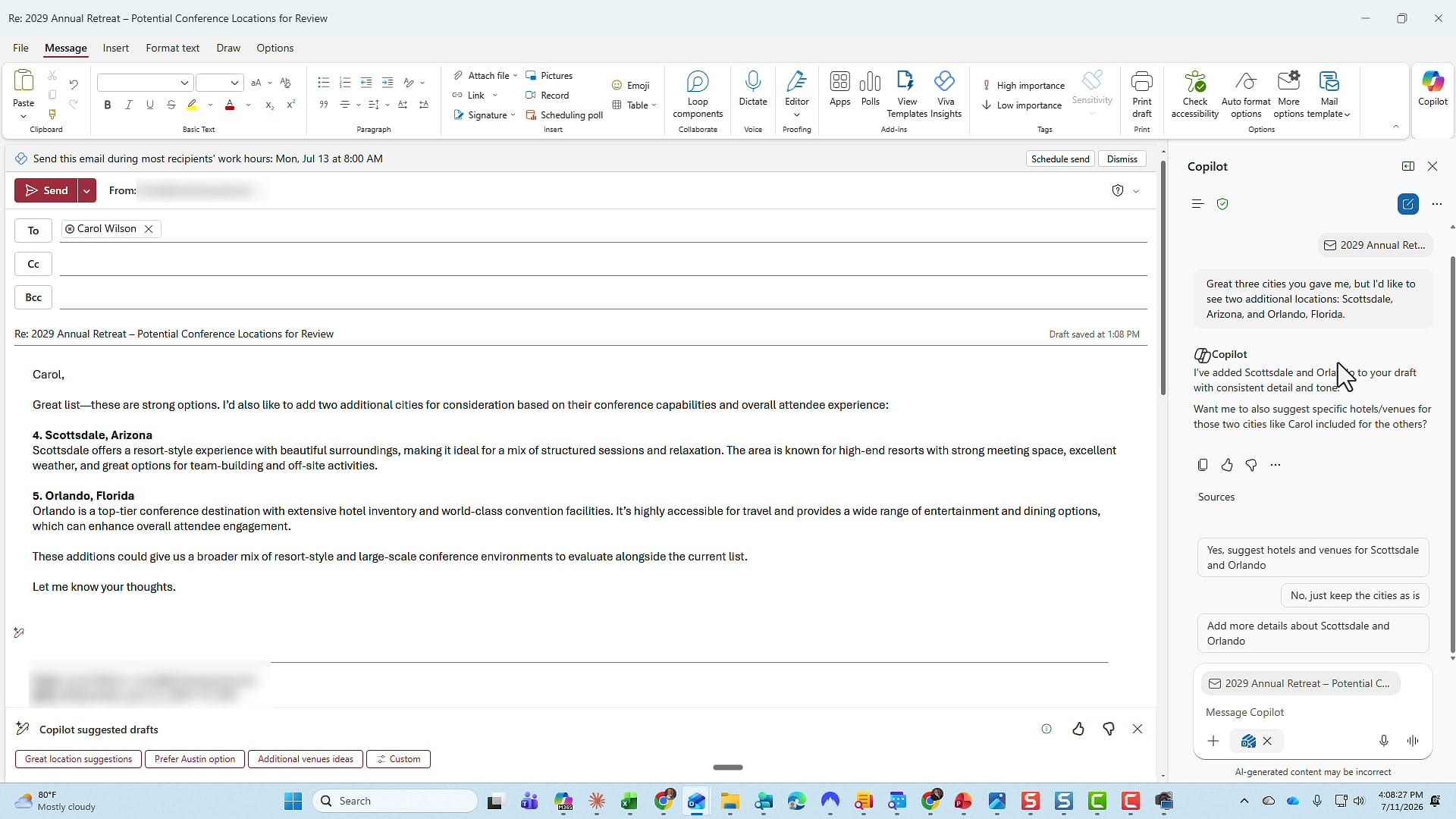
Task: Switch to the Insert tab
Action: tap(115, 48)
